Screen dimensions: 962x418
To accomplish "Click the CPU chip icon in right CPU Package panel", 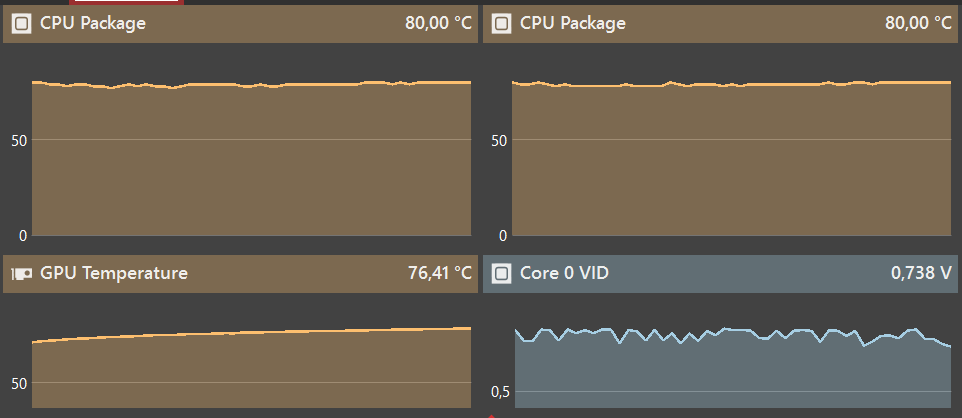I will click(500, 24).
